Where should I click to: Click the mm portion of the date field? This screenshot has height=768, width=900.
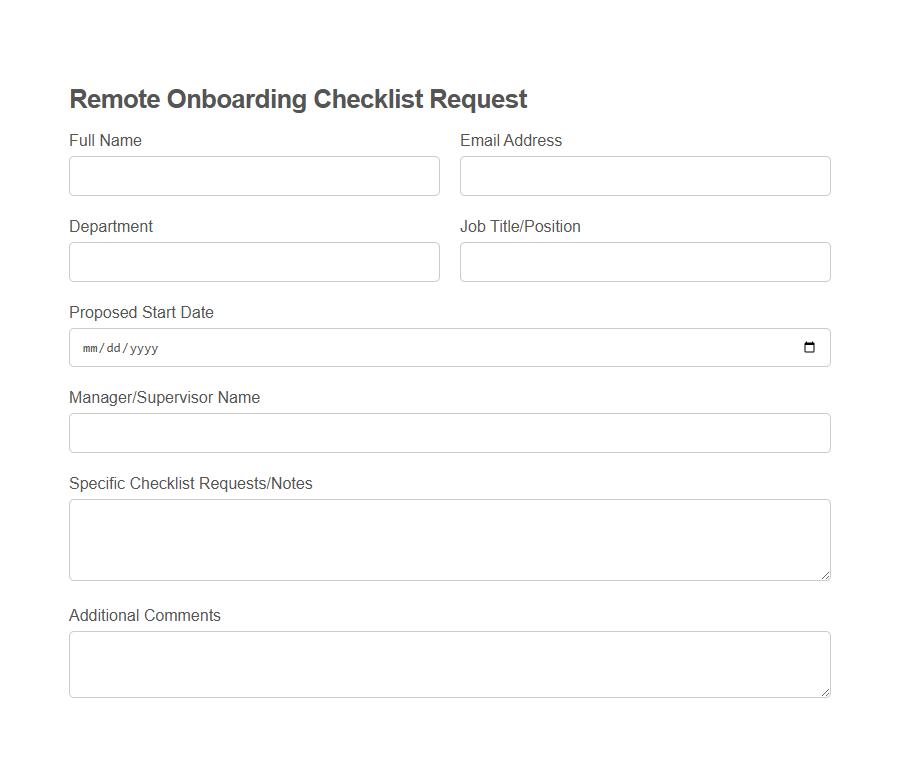coord(89,348)
